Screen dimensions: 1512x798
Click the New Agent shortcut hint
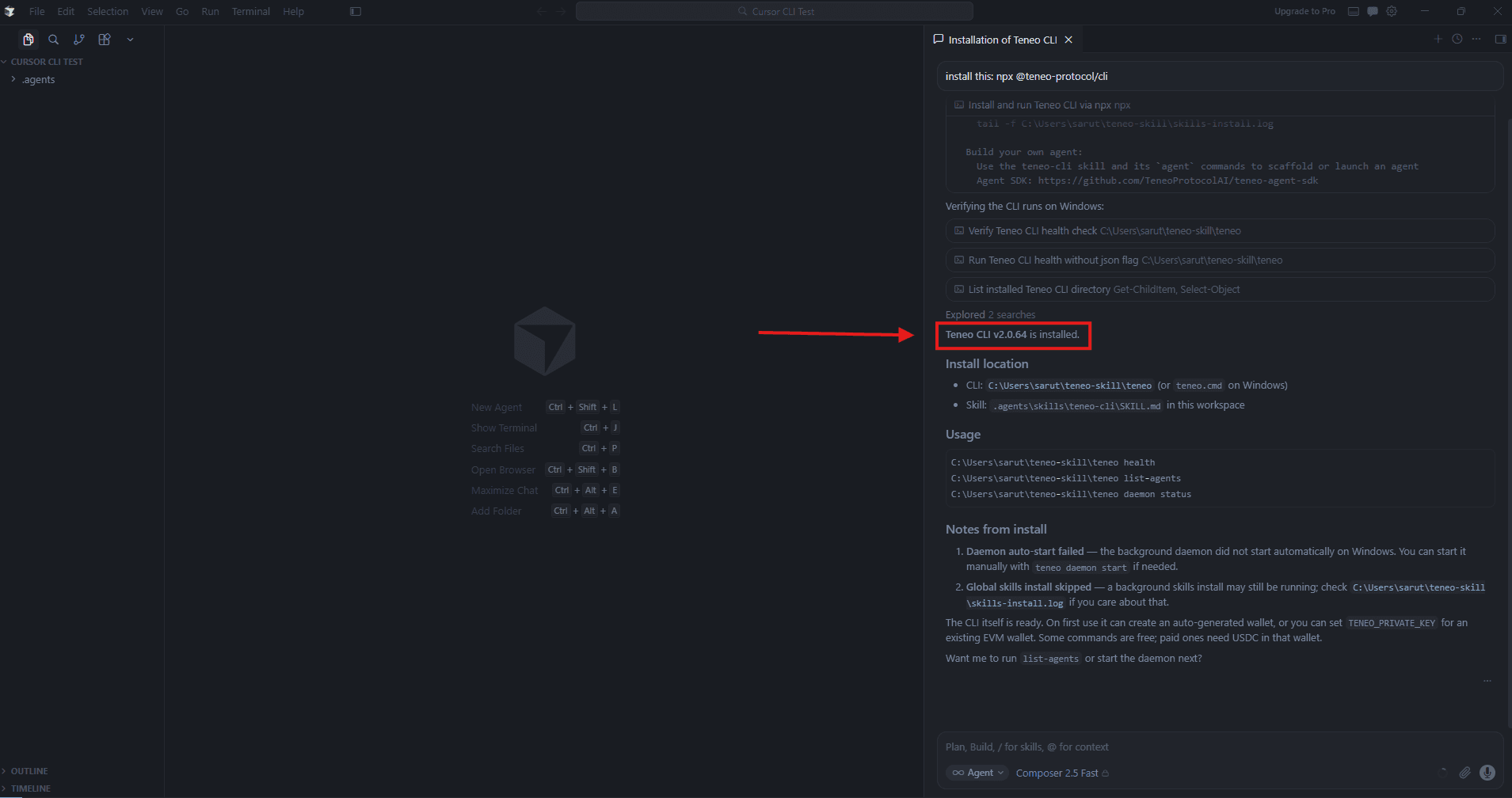click(545, 408)
